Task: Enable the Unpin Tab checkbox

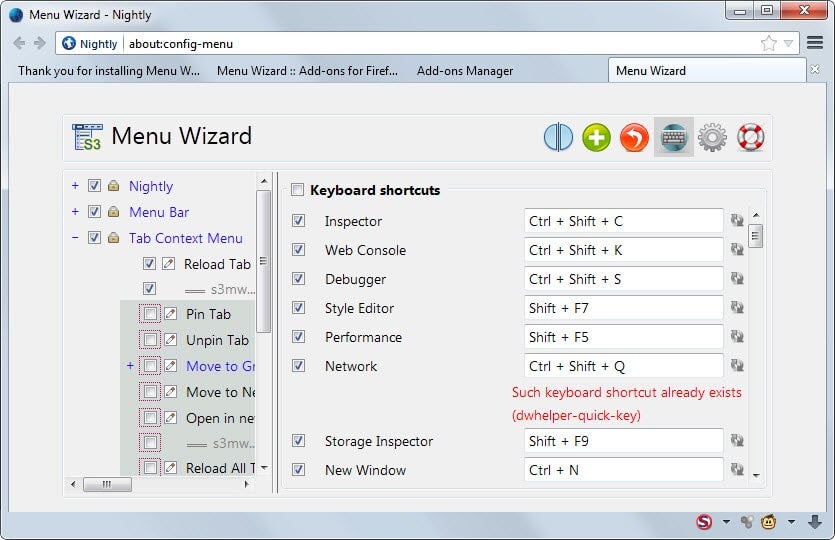Action: (x=150, y=339)
